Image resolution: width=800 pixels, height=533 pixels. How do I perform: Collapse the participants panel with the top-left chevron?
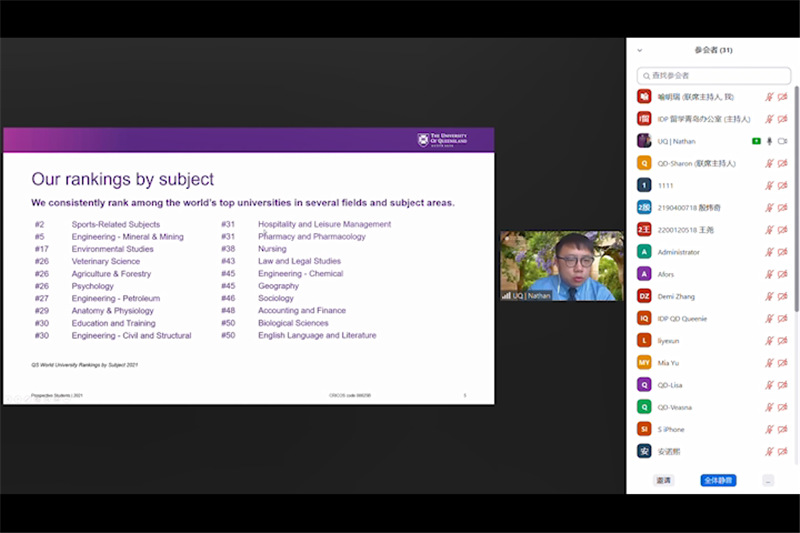coord(640,50)
